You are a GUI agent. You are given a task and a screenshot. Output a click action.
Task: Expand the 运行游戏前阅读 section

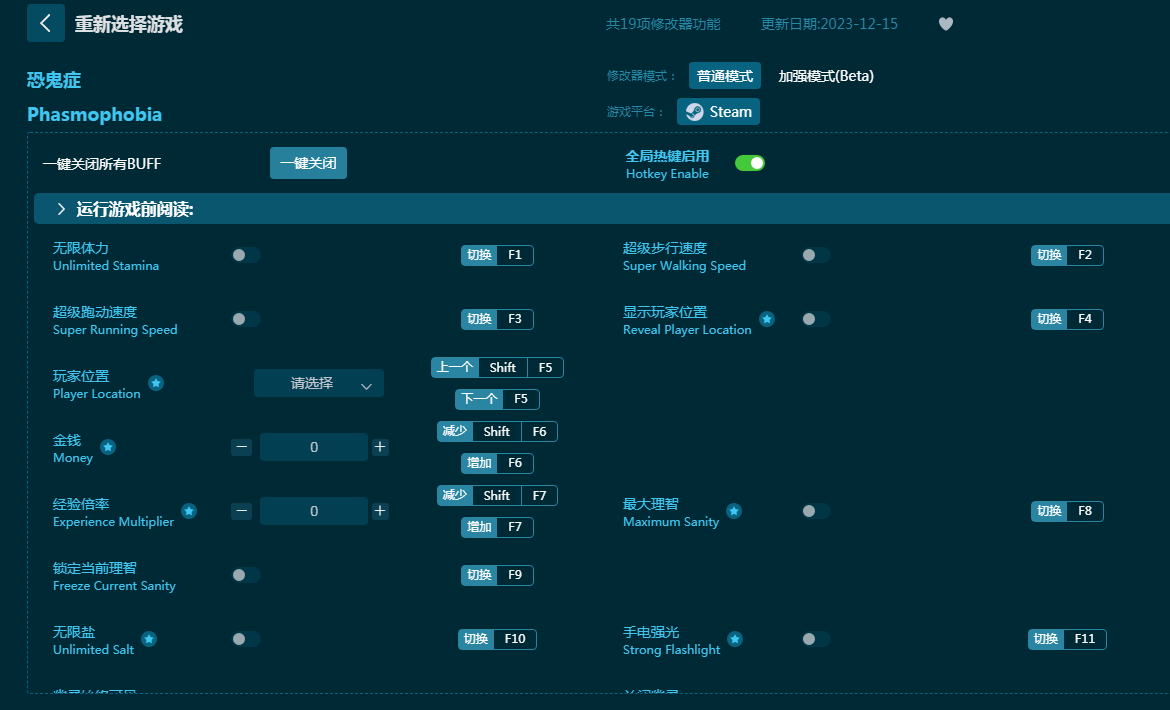point(601,209)
